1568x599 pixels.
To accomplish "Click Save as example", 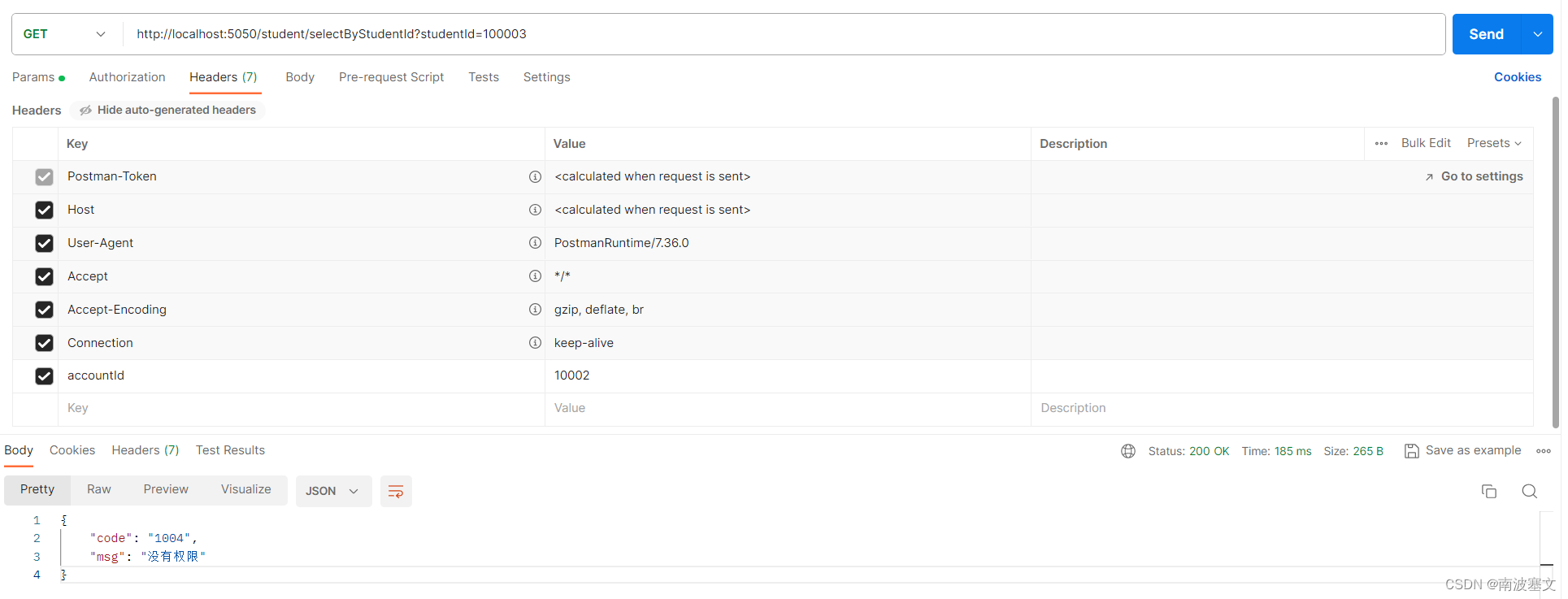I will [1473, 450].
